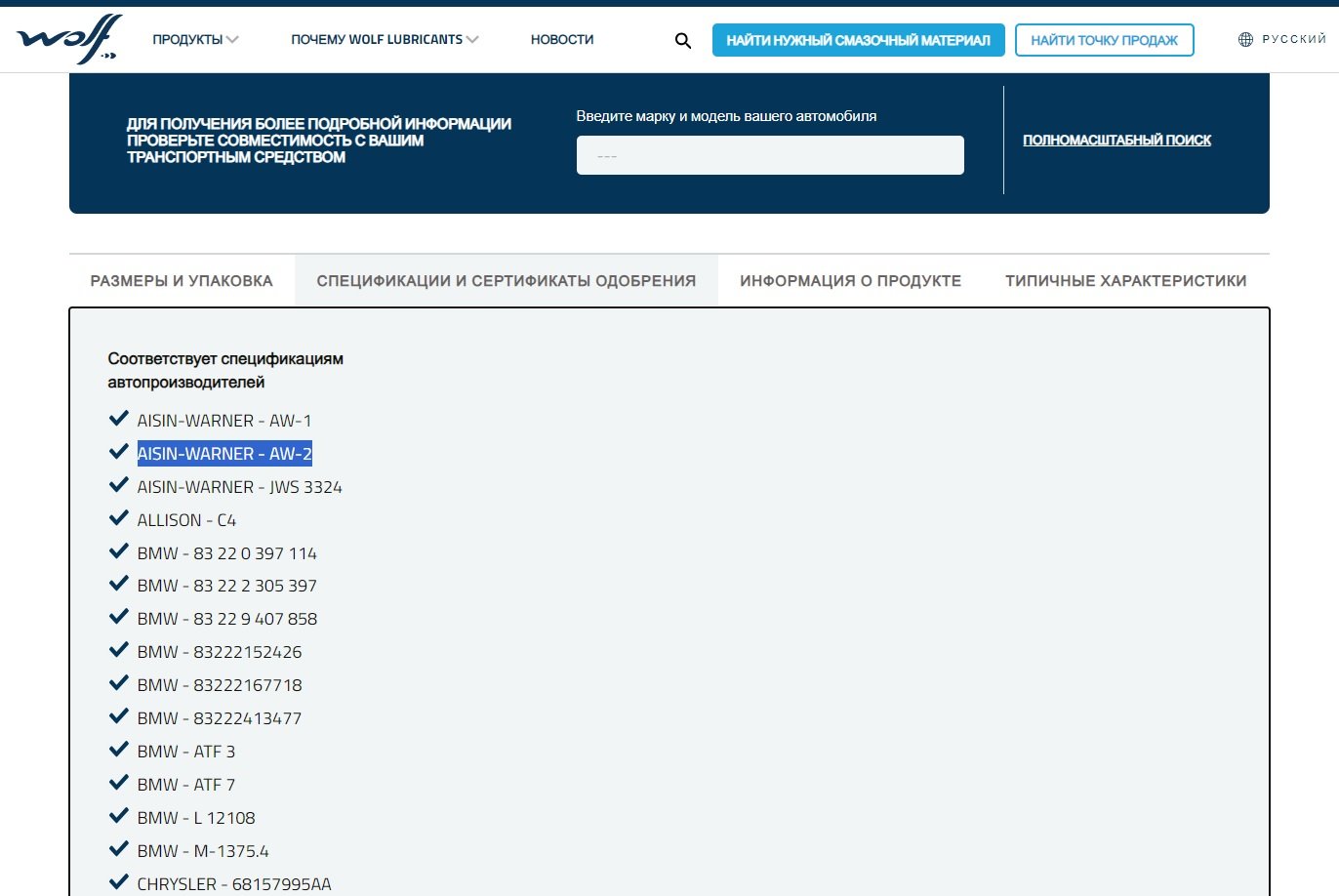
Task: Switch to the РАЗМЕРЫ И УПАКОВКА tab
Action: tap(182, 281)
